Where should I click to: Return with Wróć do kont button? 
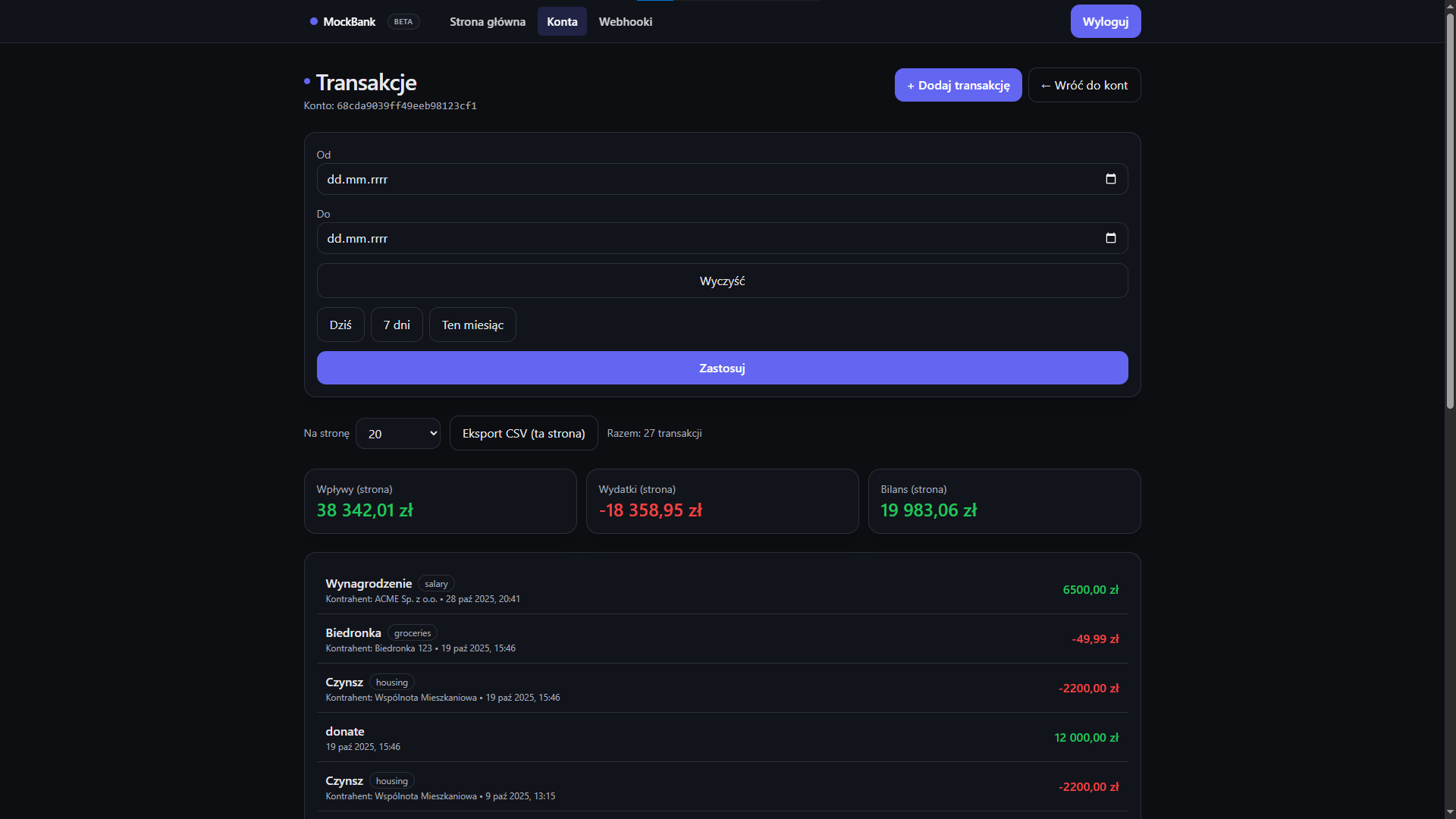[x=1084, y=85]
